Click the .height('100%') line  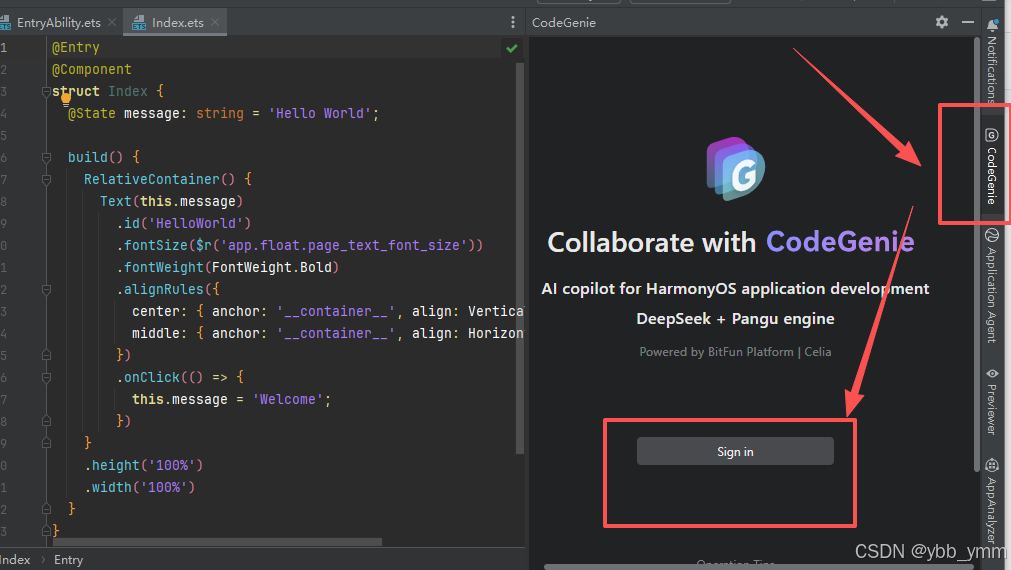(144, 465)
